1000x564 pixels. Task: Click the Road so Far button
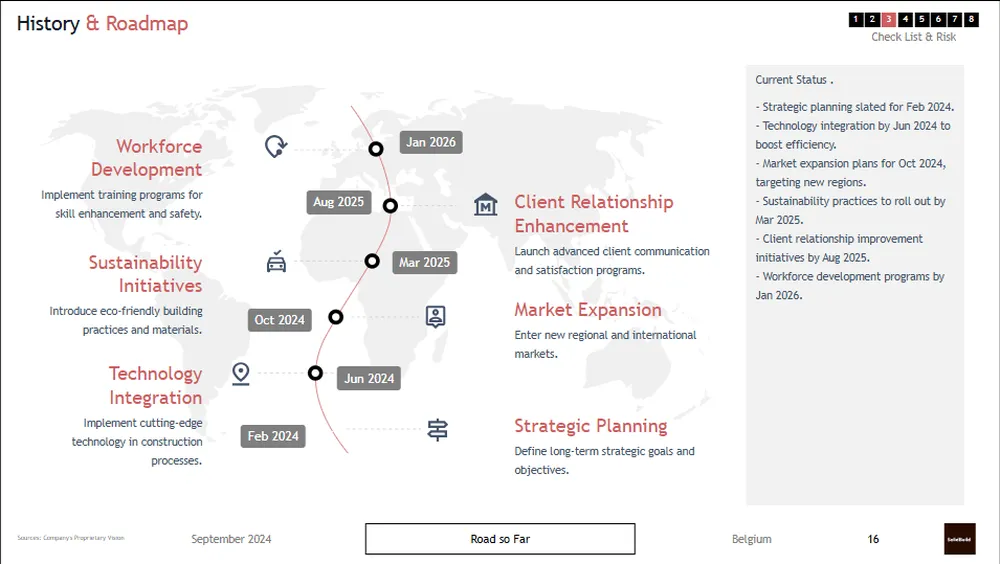pyautogui.click(x=500, y=539)
